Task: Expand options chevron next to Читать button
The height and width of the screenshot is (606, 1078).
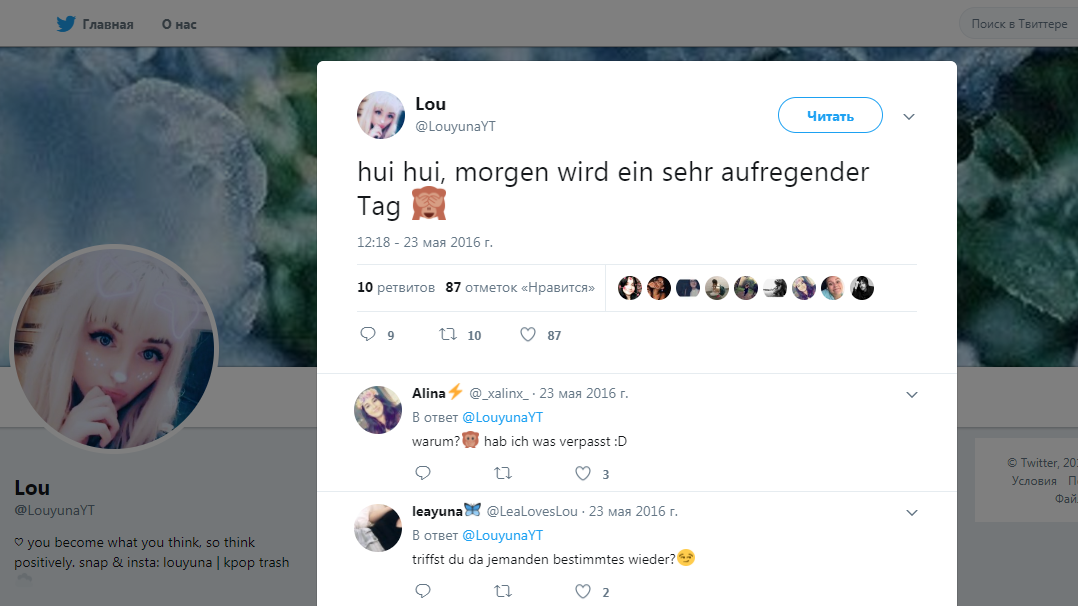Action: (x=909, y=116)
